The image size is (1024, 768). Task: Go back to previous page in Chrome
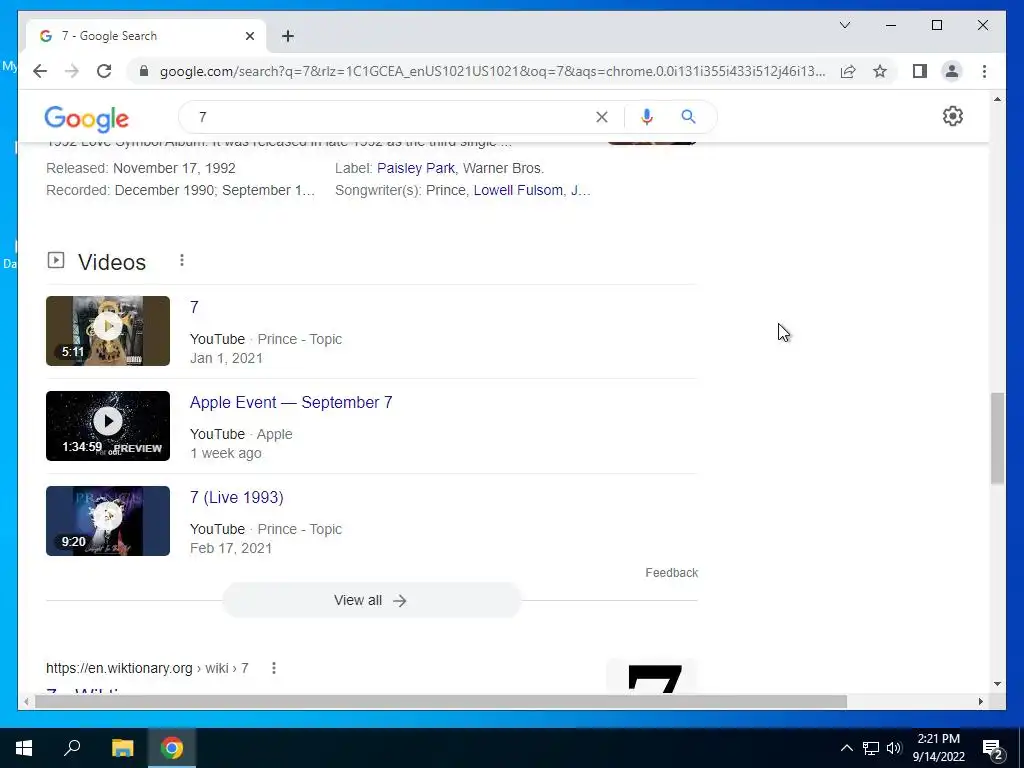point(40,71)
